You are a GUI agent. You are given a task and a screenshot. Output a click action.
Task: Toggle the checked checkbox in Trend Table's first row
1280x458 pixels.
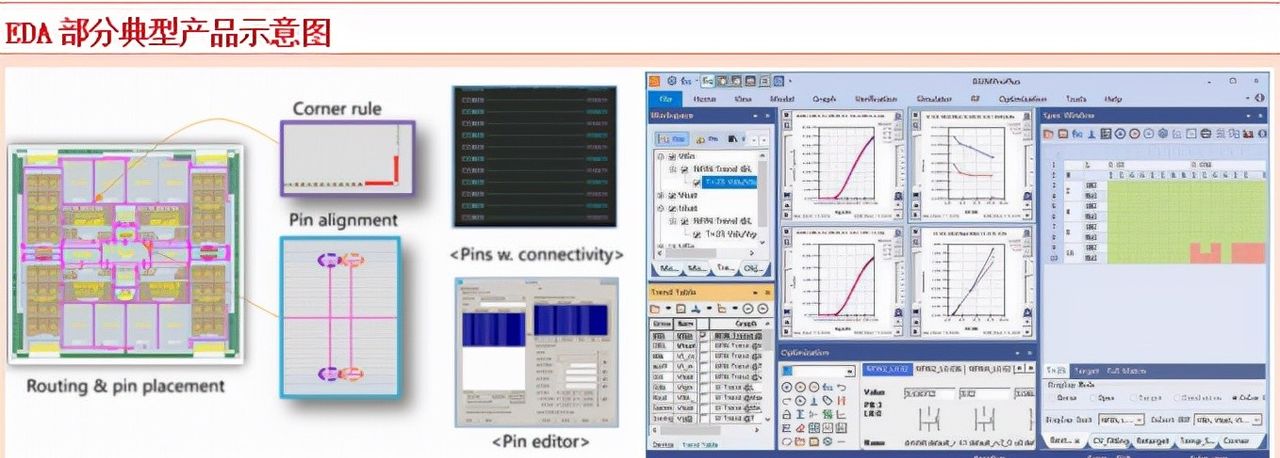703,335
